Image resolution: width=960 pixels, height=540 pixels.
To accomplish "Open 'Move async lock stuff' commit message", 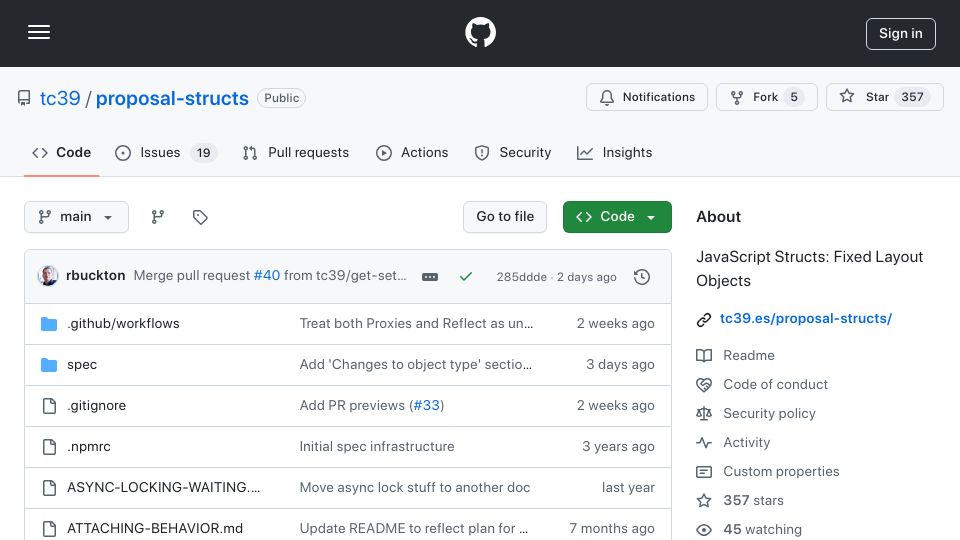I will click(414, 487).
